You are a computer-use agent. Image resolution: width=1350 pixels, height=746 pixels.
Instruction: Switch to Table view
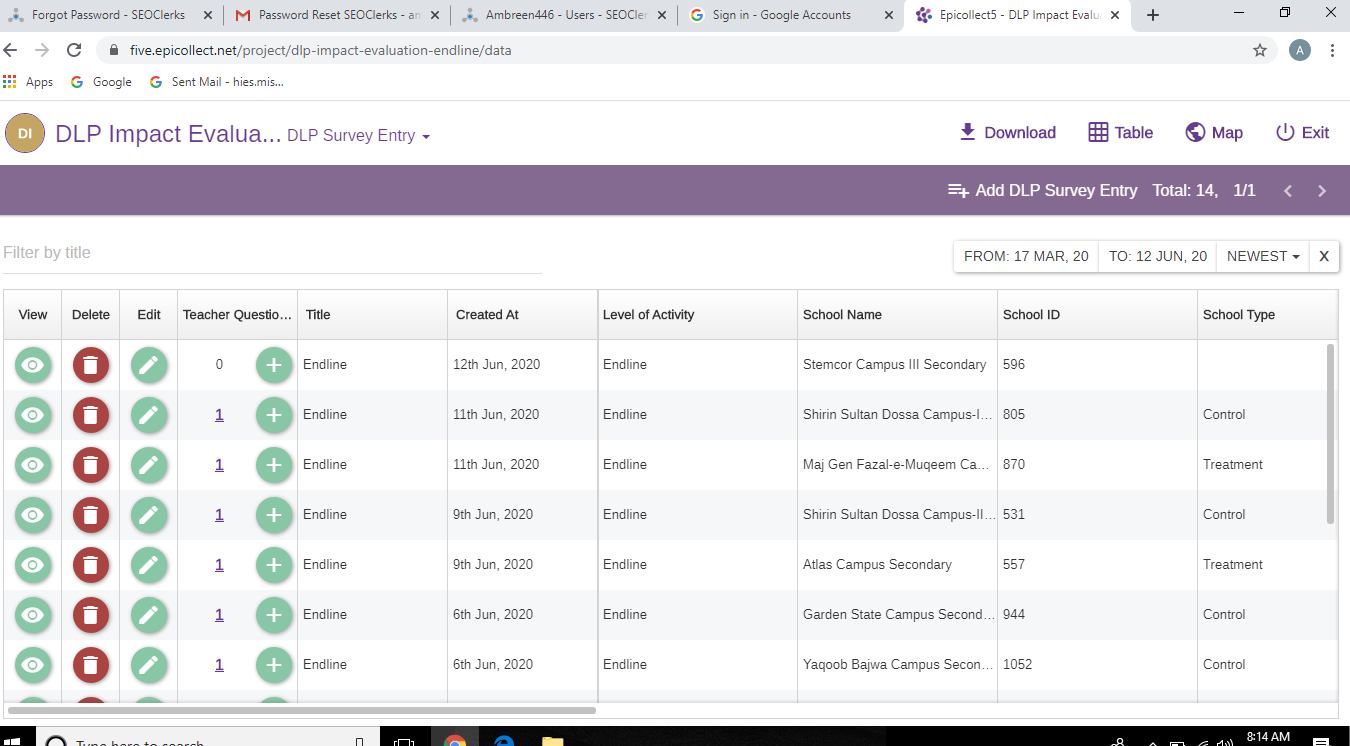click(1120, 133)
